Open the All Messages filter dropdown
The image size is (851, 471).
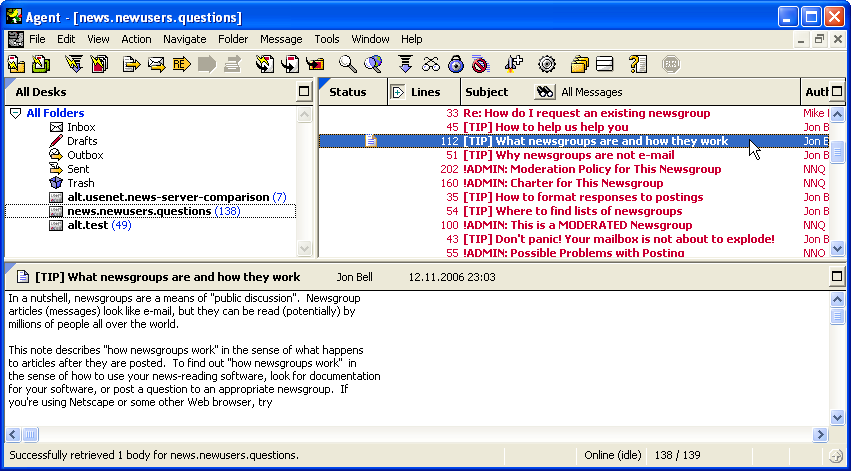tap(591, 92)
